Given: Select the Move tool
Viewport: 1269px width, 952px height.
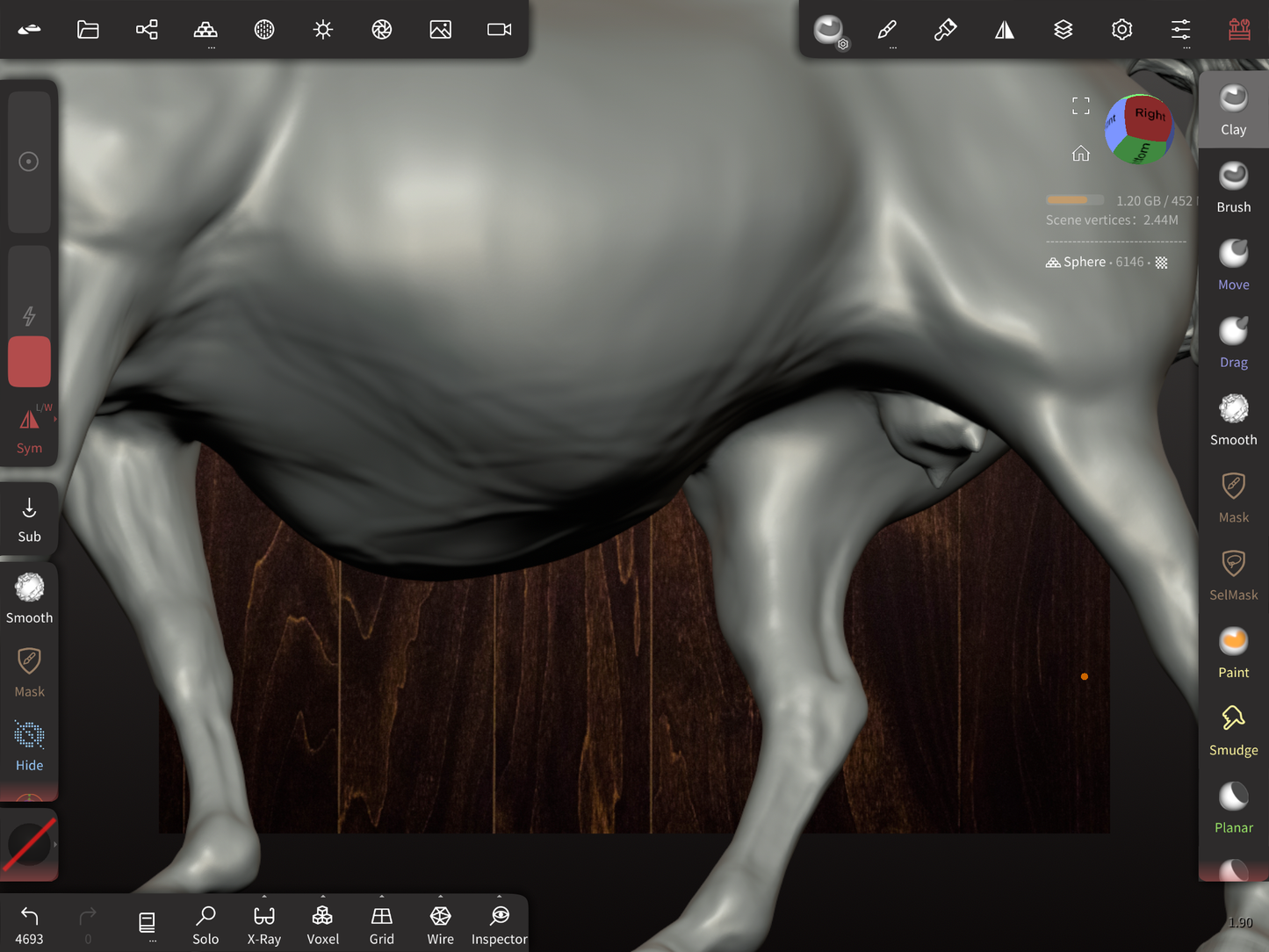Looking at the screenshot, I should (1233, 264).
